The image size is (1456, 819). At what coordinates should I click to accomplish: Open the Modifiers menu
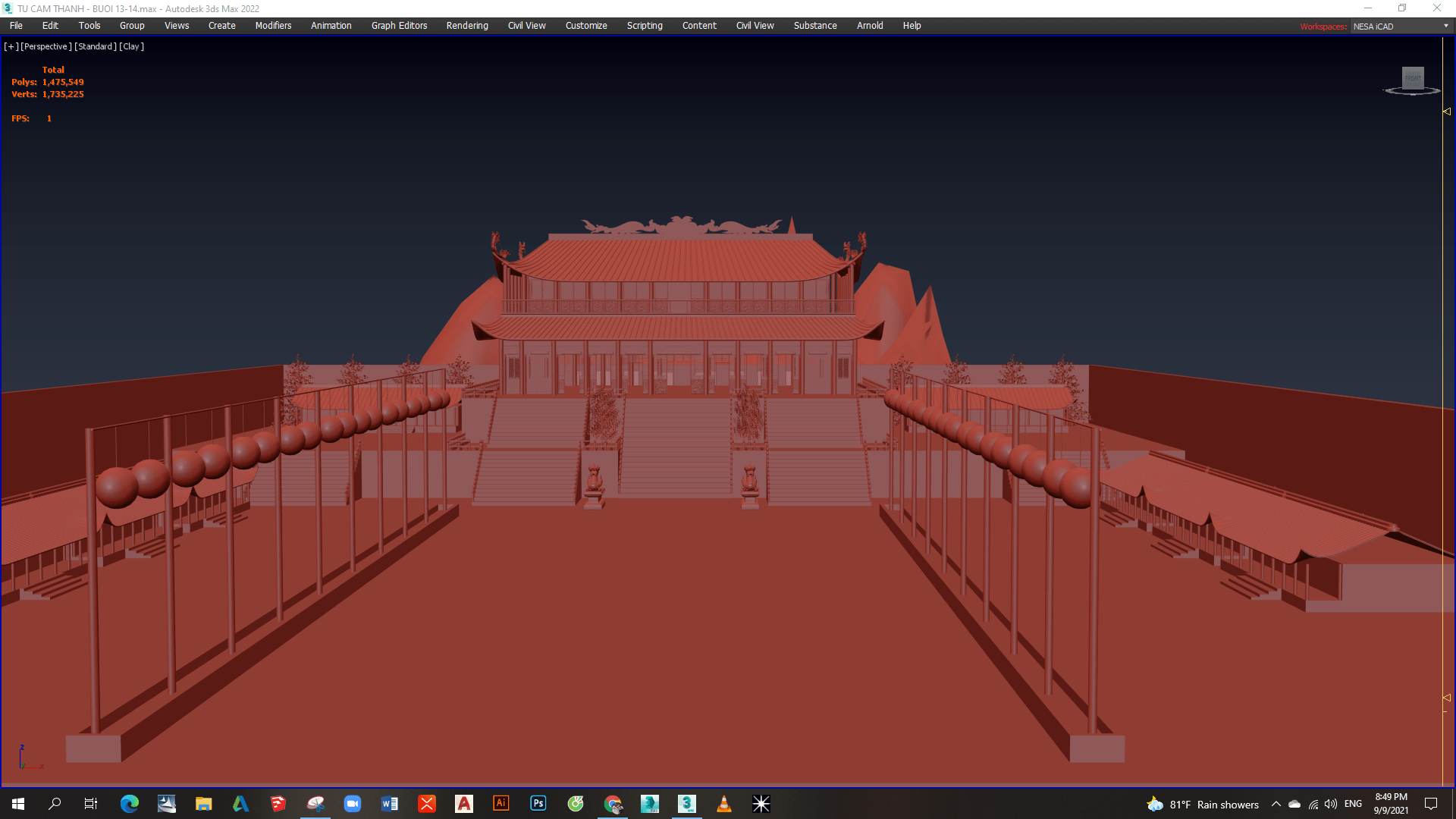(x=273, y=26)
